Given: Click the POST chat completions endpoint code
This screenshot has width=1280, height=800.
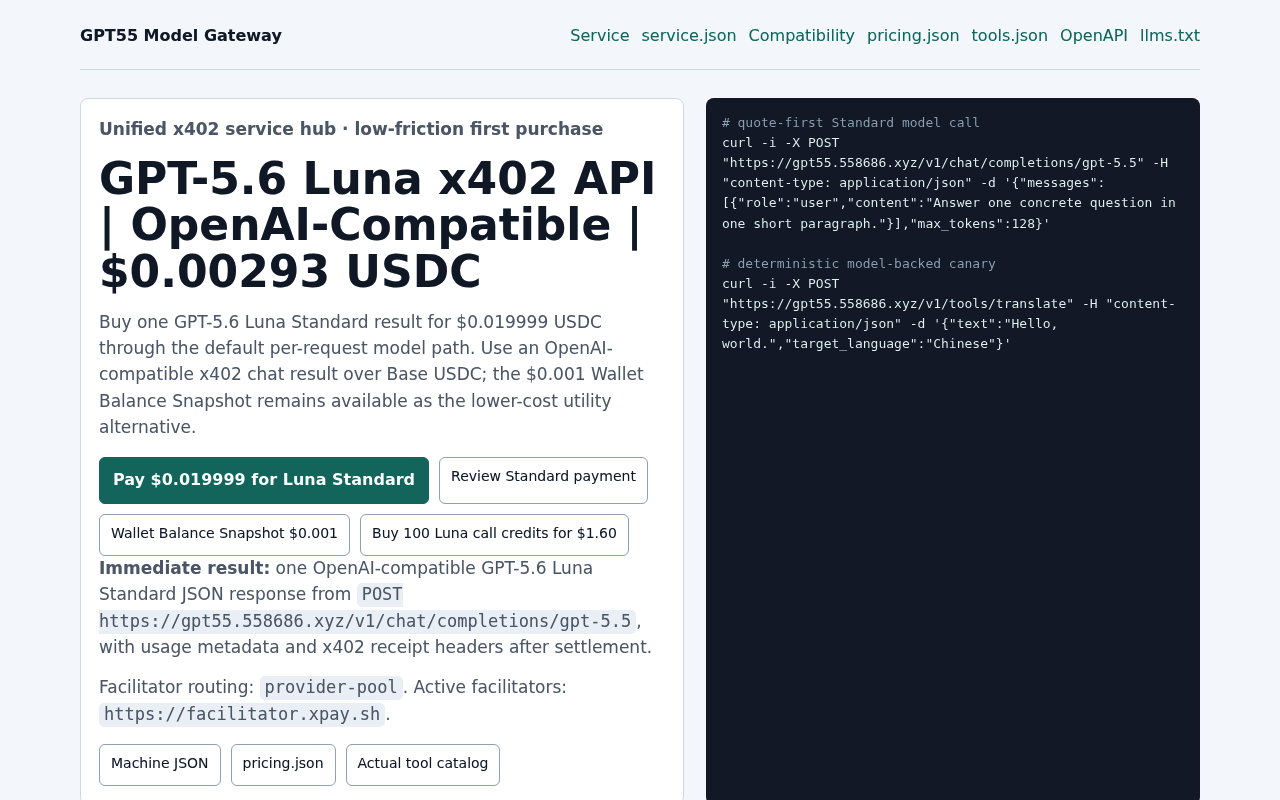Looking at the screenshot, I should [367, 608].
